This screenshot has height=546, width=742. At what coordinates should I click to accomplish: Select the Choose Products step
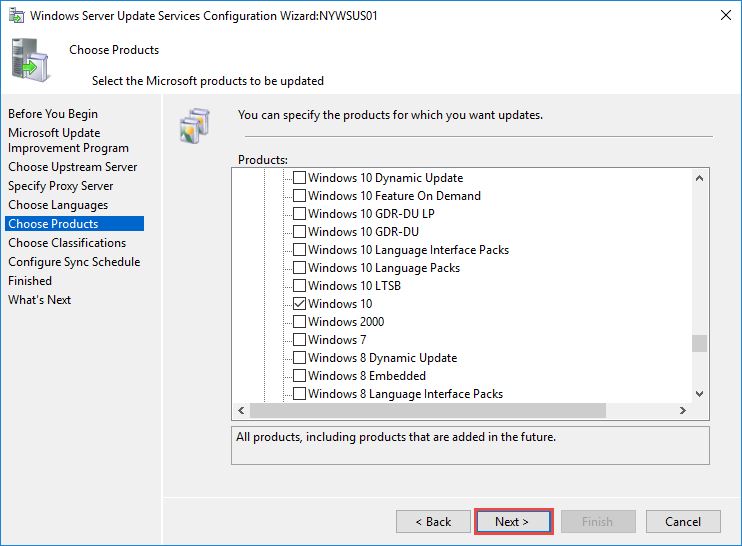(x=74, y=224)
